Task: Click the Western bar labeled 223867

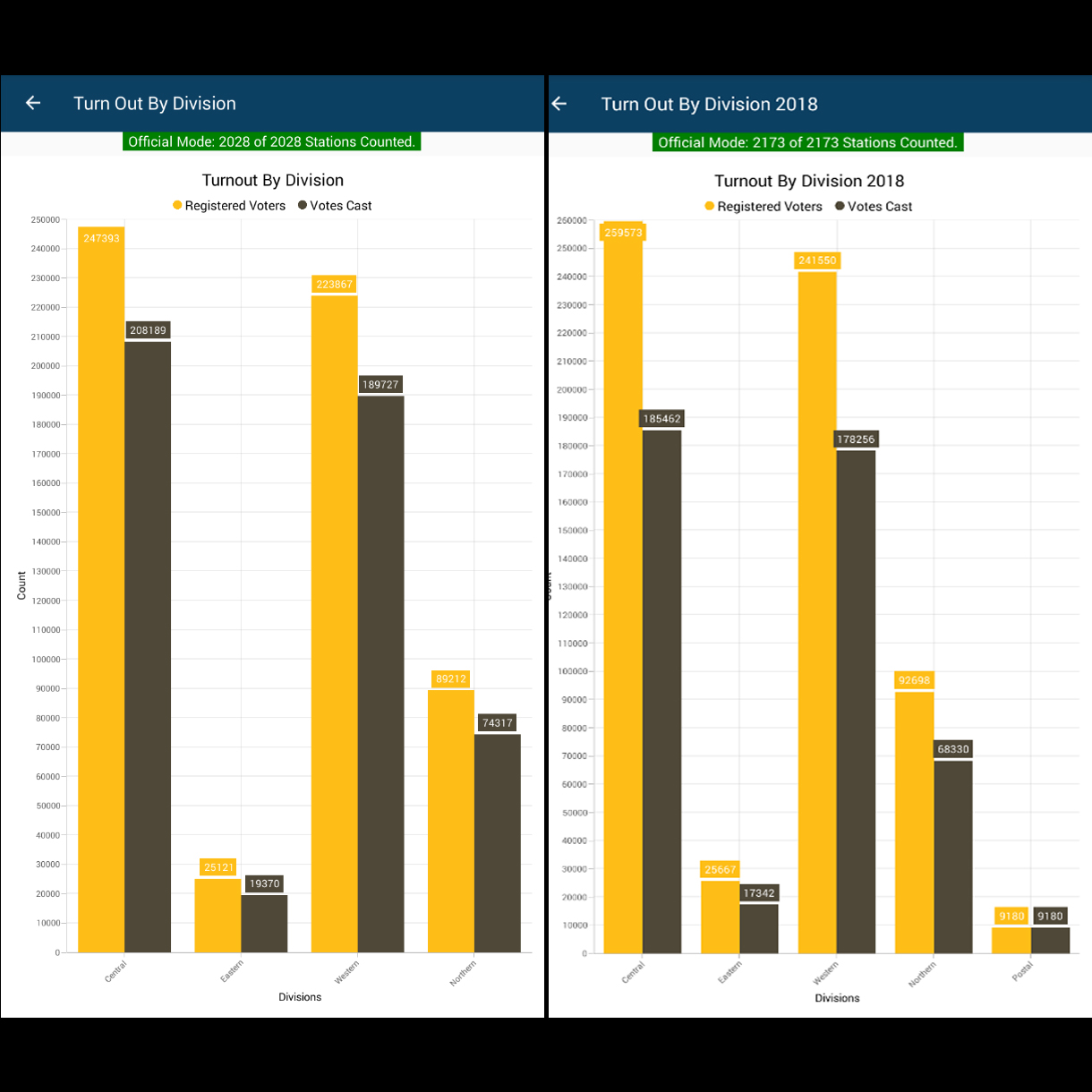Action: [334, 627]
